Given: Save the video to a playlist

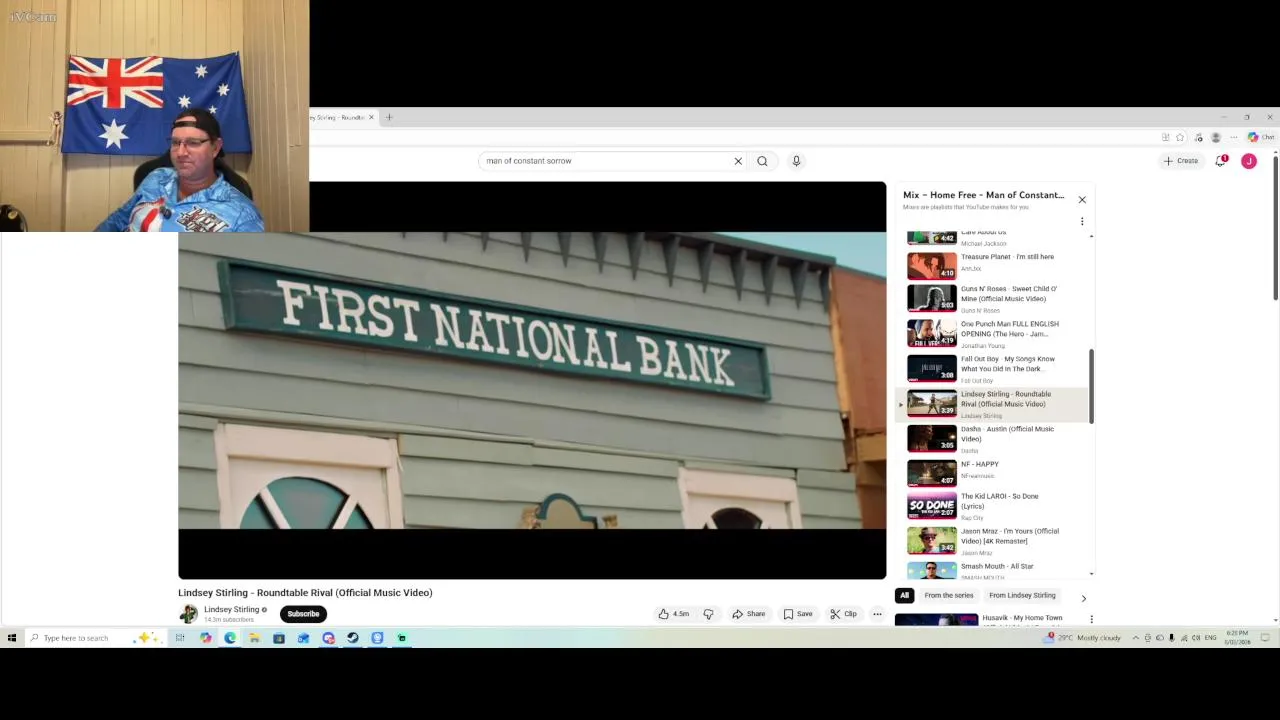Looking at the screenshot, I should coord(798,614).
